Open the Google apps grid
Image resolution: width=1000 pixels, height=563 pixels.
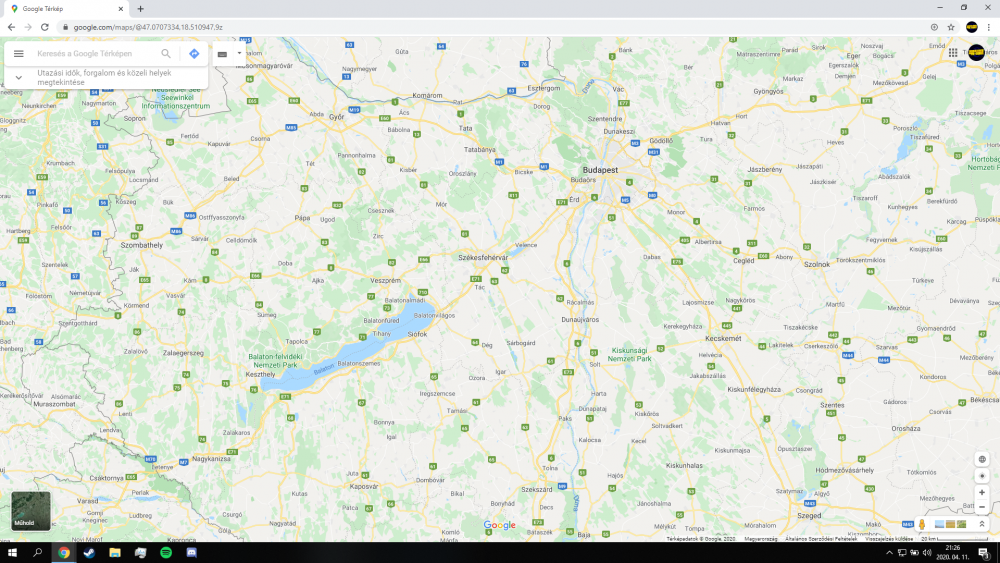pos(953,53)
